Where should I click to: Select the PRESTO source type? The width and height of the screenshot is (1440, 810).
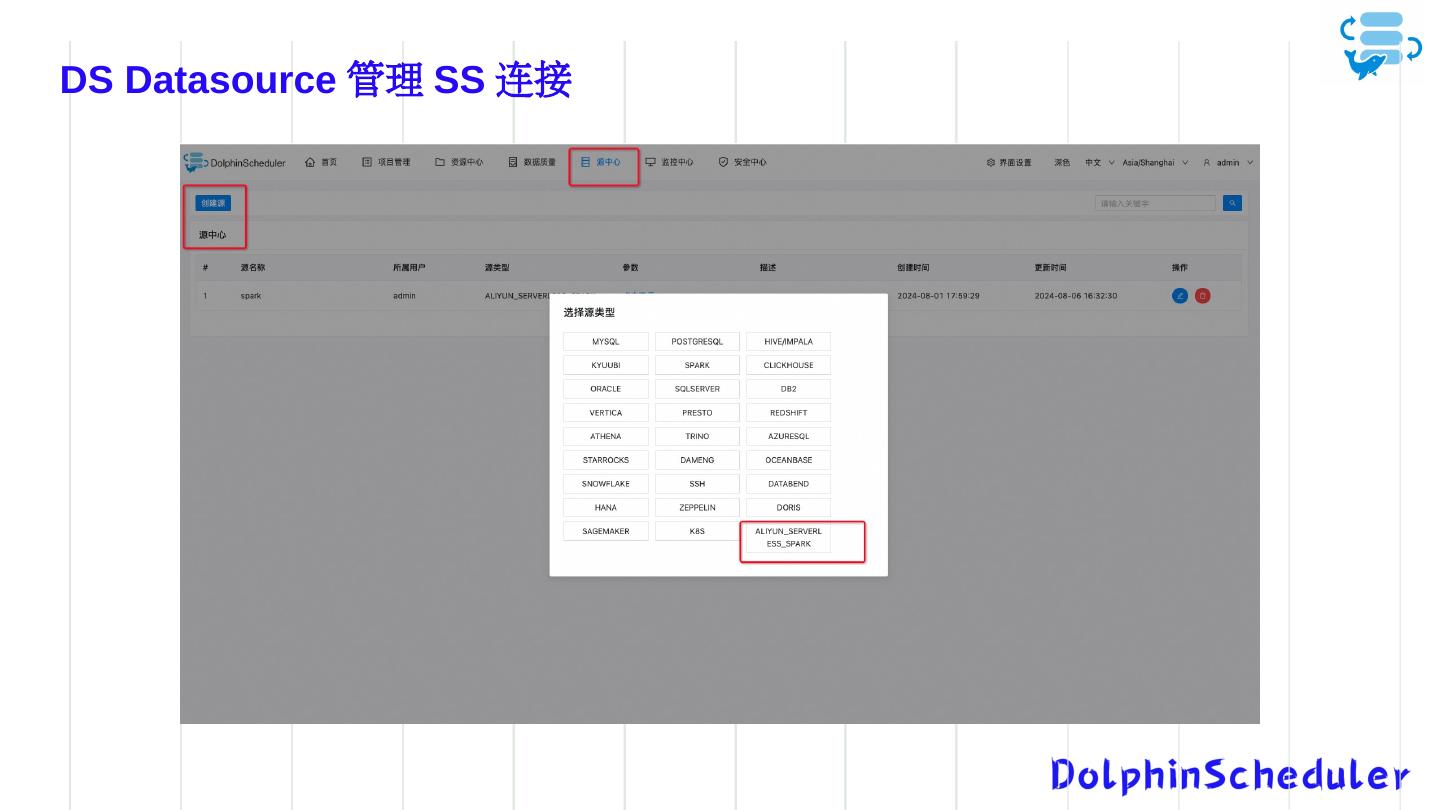[x=697, y=413]
